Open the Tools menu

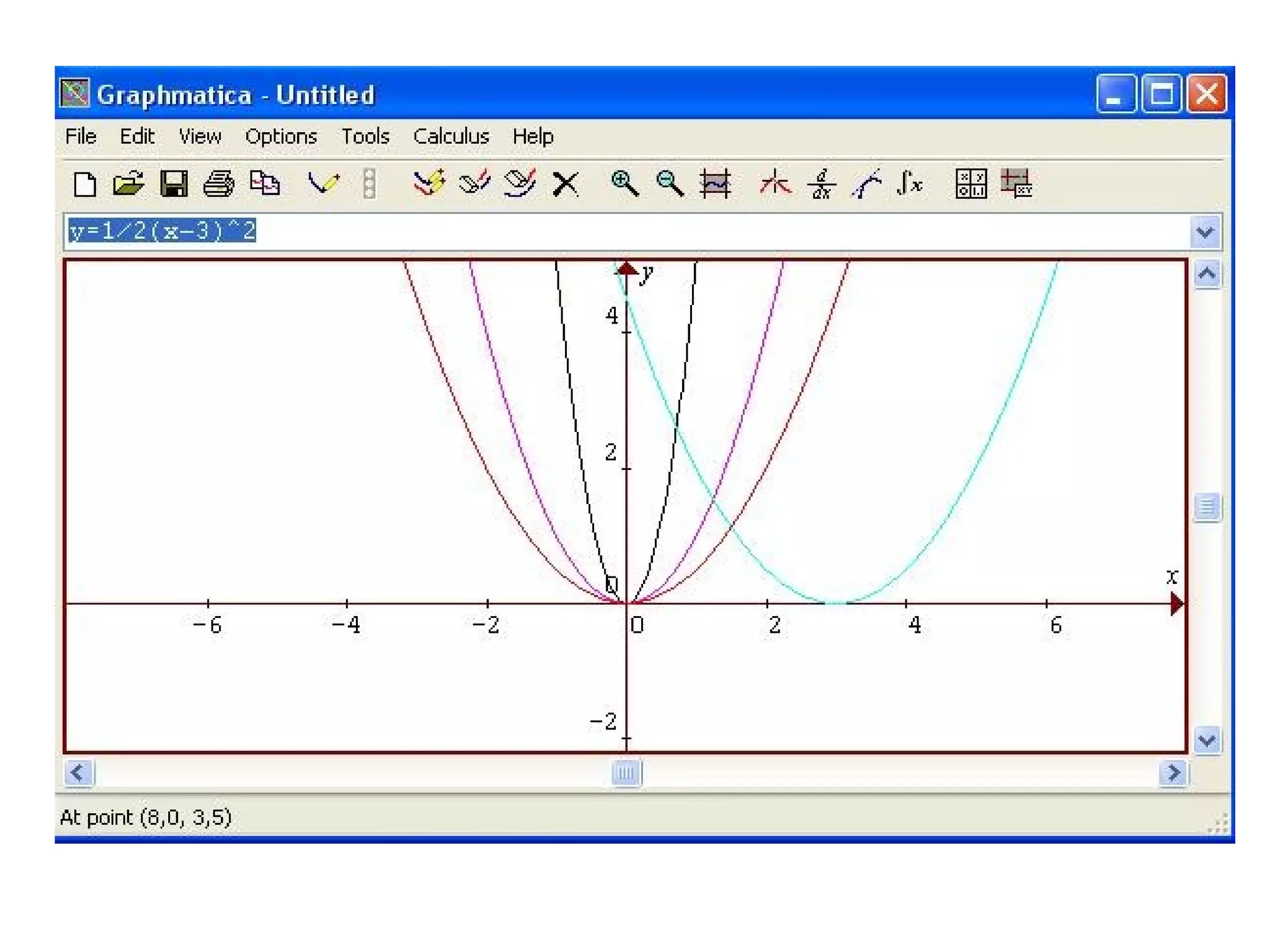[365, 136]
